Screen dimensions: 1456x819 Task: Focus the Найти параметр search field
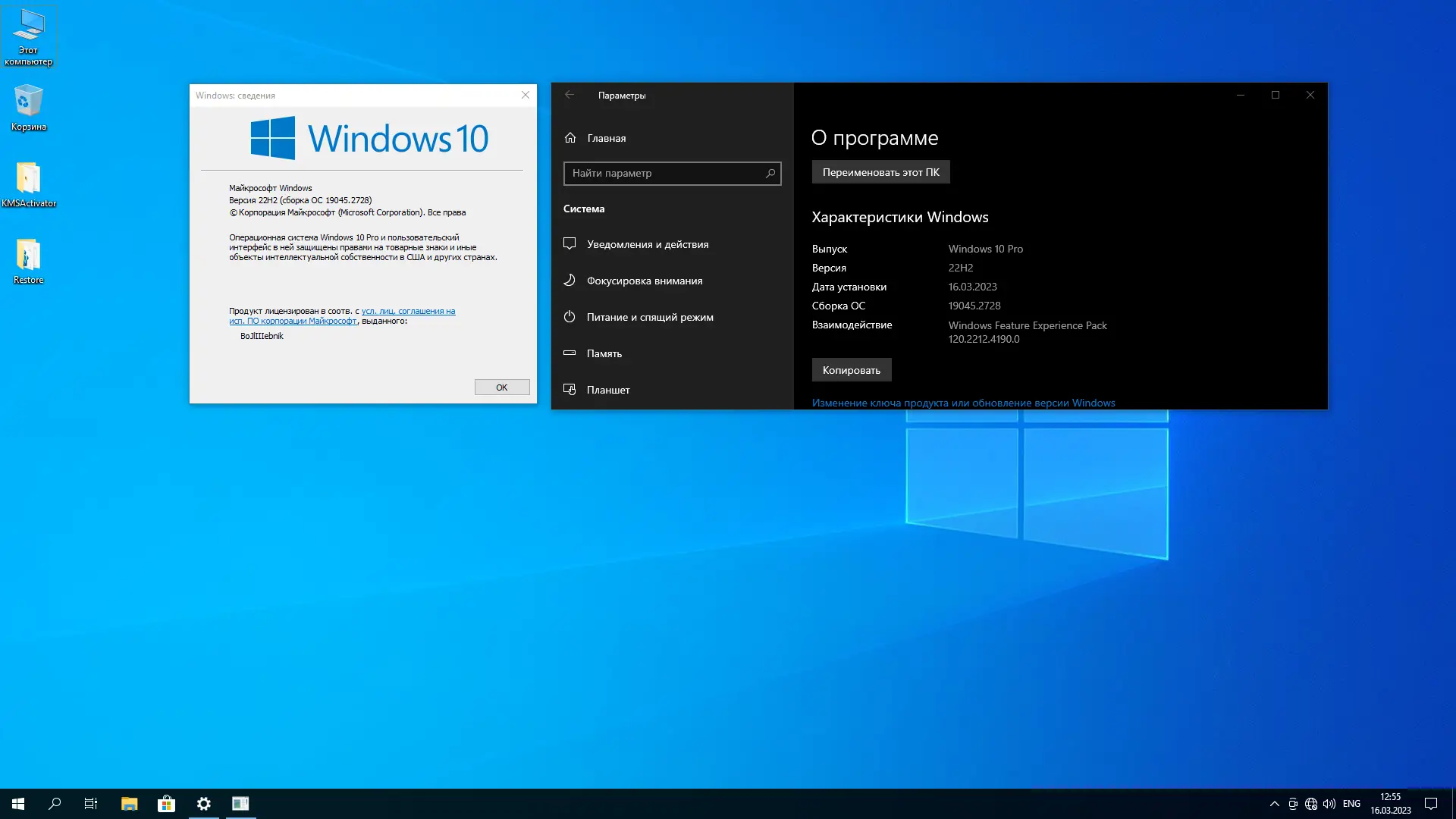click(x=664, y=174)
